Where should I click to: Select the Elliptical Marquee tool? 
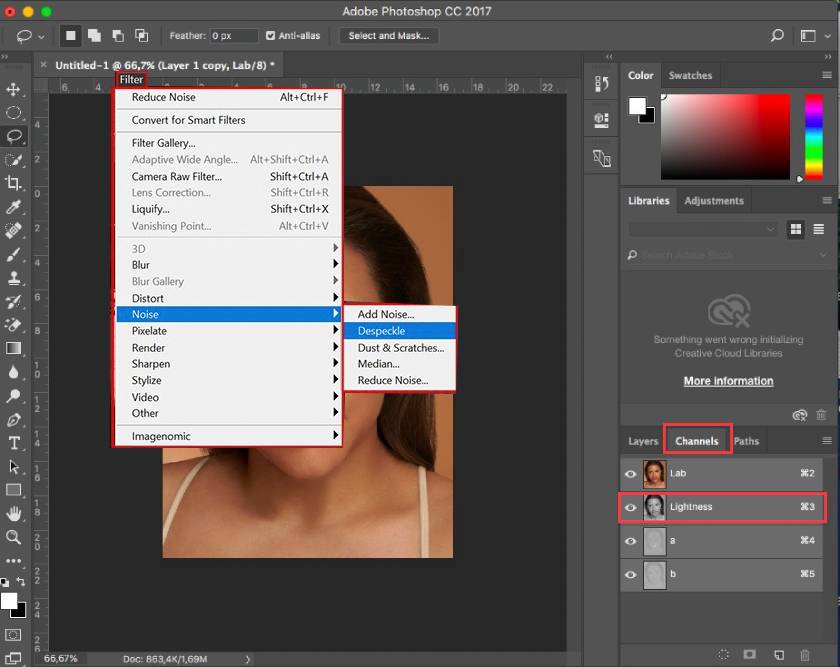point(14,113)
